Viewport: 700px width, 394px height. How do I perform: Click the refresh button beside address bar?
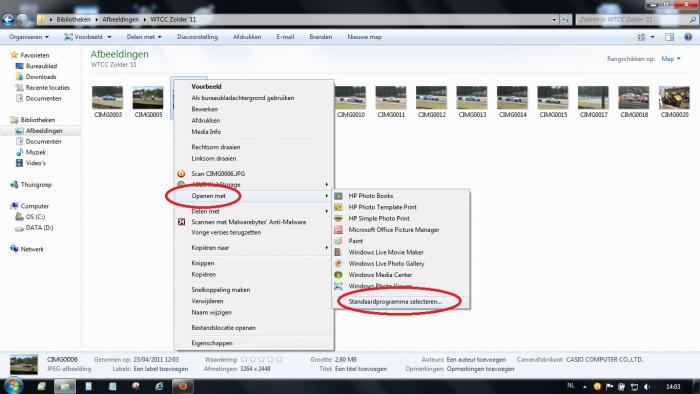566,20
